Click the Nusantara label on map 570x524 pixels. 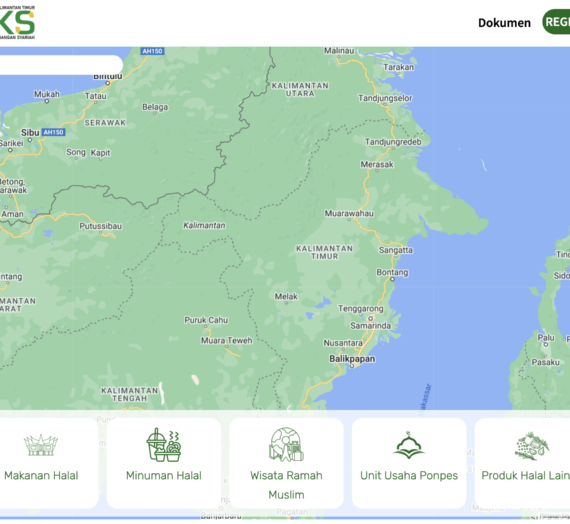pyautogui.click(x=343, y=343)
